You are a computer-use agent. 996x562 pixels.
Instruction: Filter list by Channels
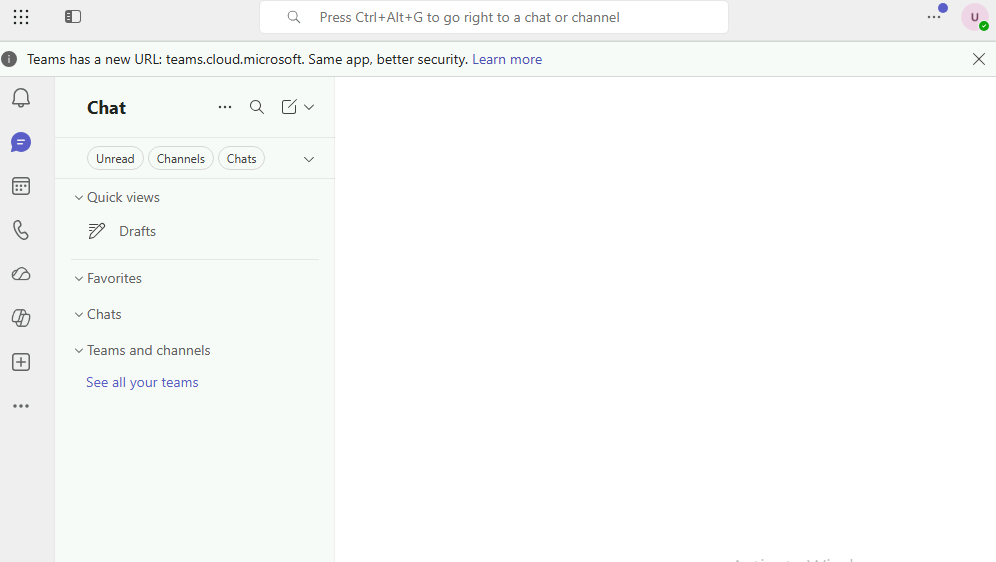pos(181,159)
